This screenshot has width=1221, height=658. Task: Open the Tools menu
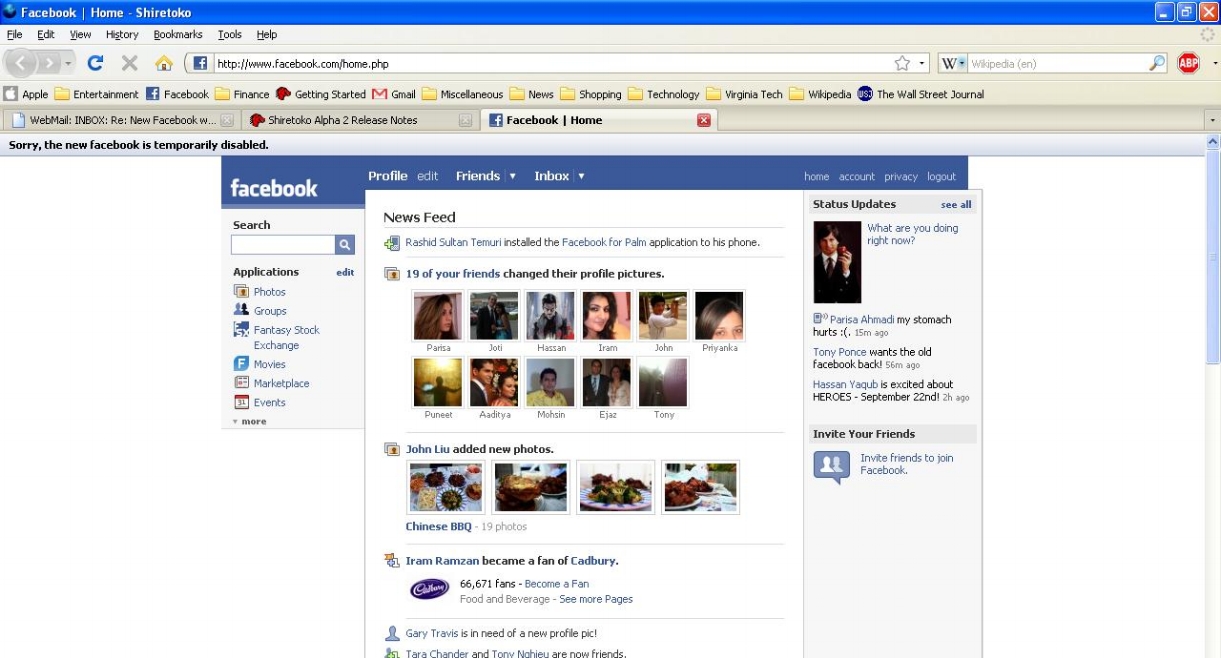[x=230, y=34]
